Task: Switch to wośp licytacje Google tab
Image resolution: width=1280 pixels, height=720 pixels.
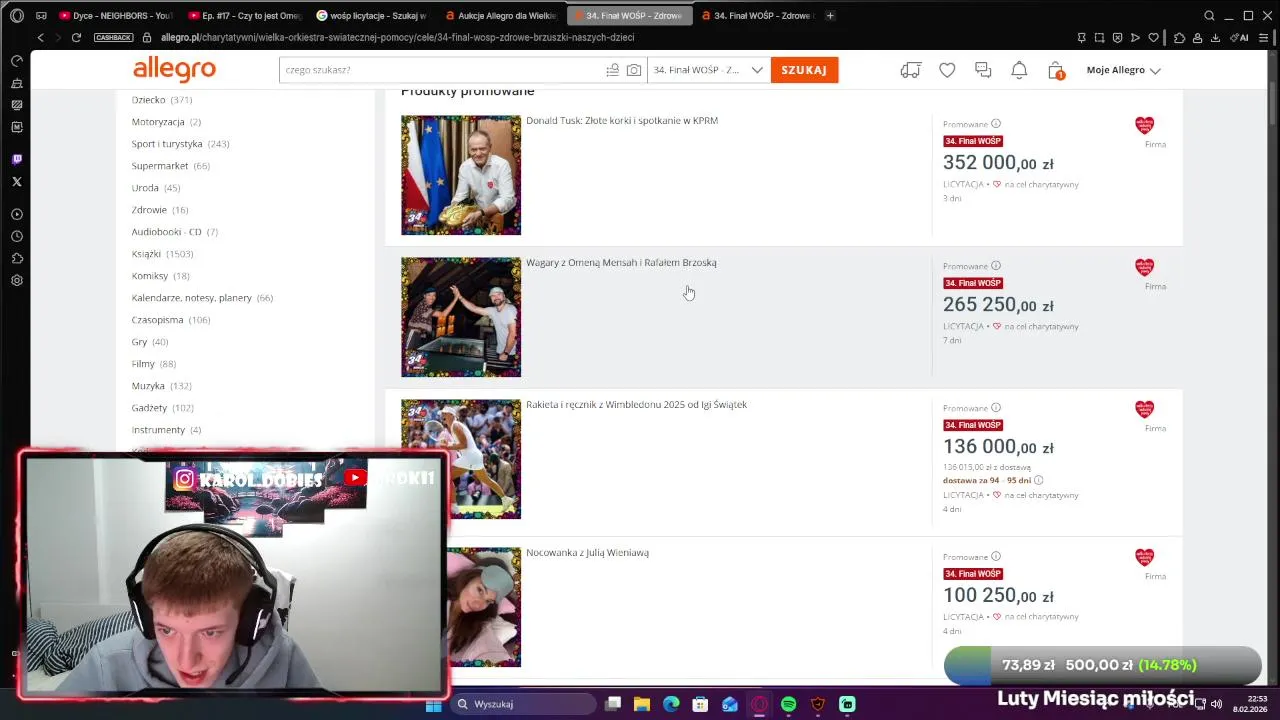Action: [372, 16]
